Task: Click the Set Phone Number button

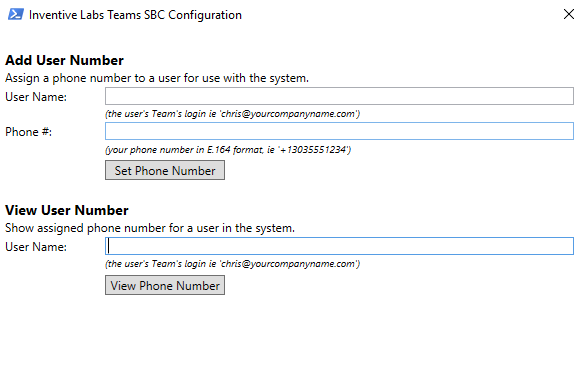Action: point(165,170)
